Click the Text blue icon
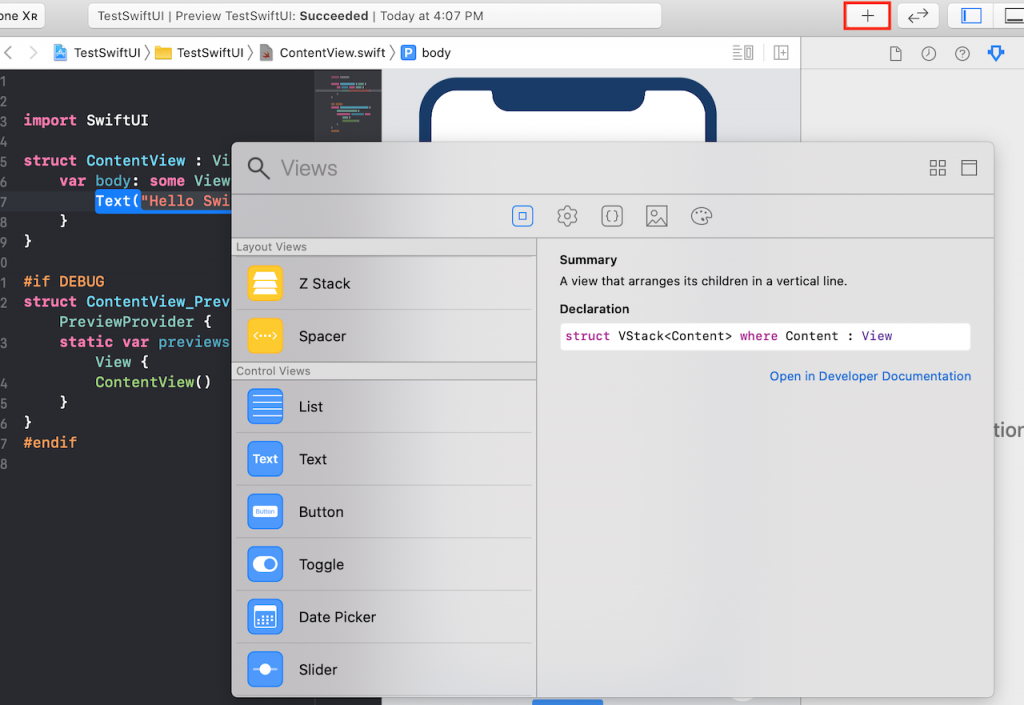This screenshot has height=705, width=1024. (x=265, y=460)
